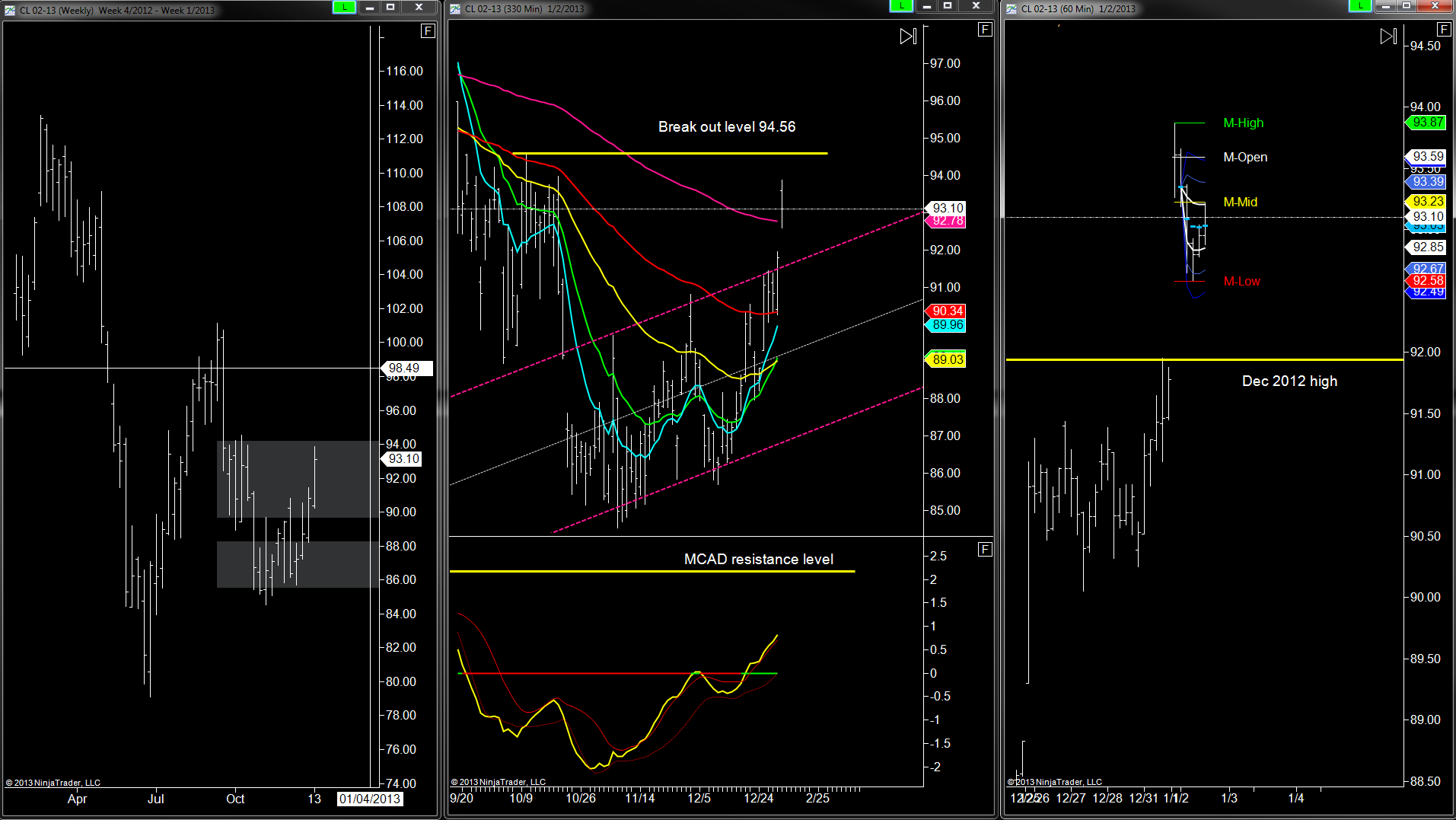Click the yellow 'M-Mid' label
Viewport: 1456px width, 820px height.
(1240, 203)
